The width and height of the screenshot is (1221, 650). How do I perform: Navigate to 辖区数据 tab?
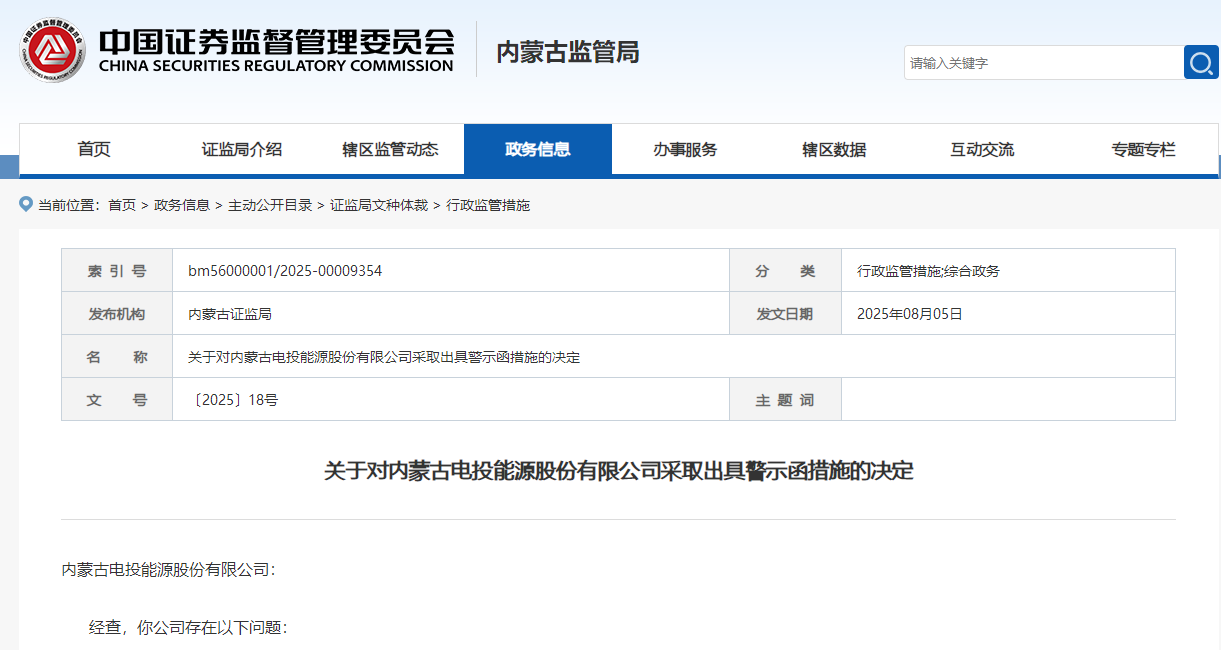834,149
